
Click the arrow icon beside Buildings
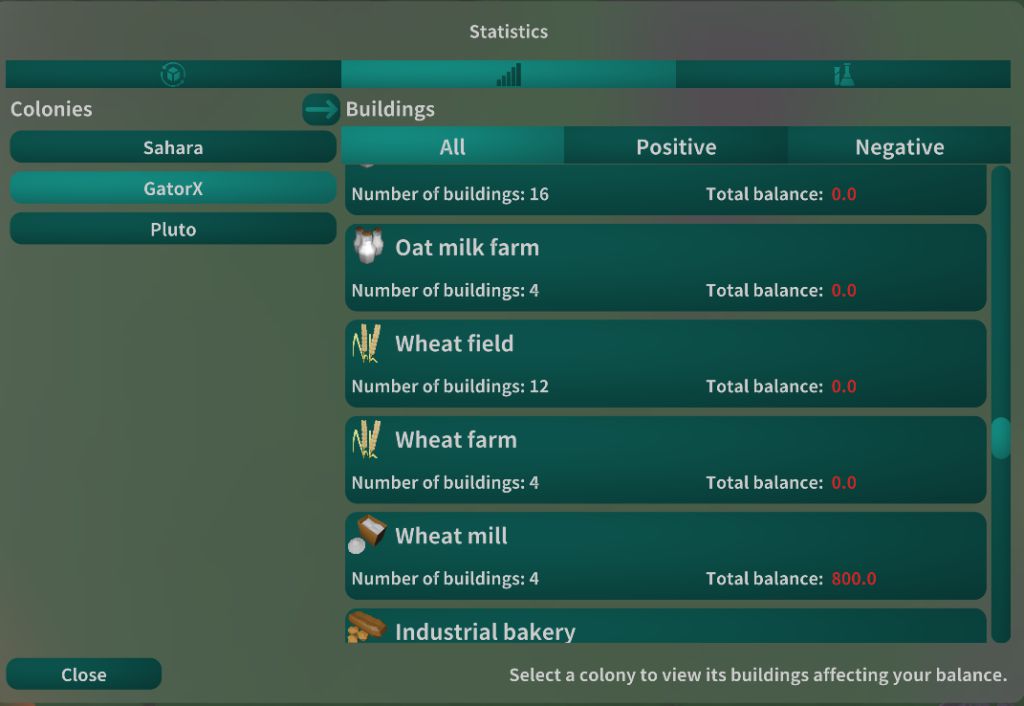click(321, 109)
